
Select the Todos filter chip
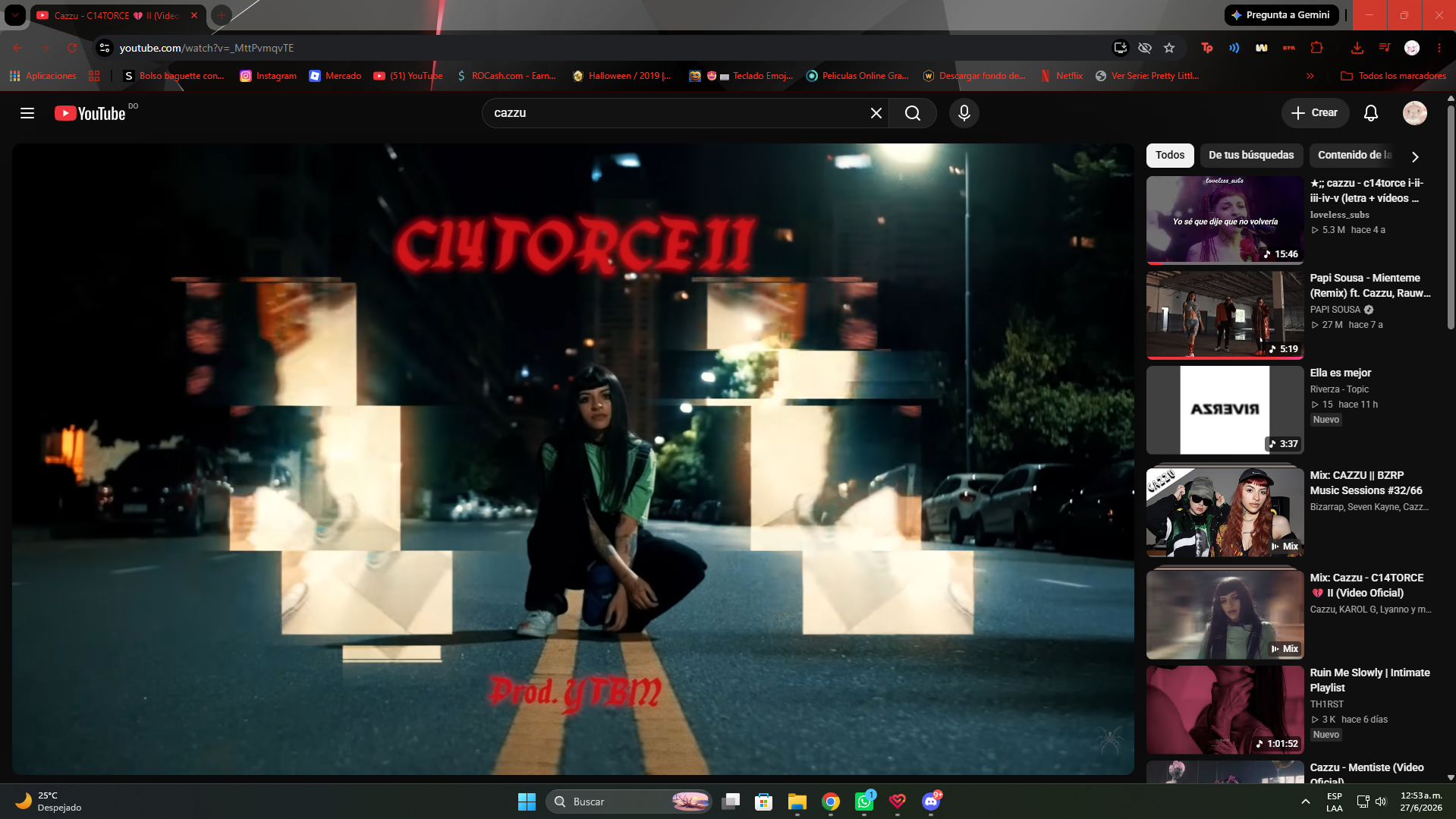[1170, 155]
